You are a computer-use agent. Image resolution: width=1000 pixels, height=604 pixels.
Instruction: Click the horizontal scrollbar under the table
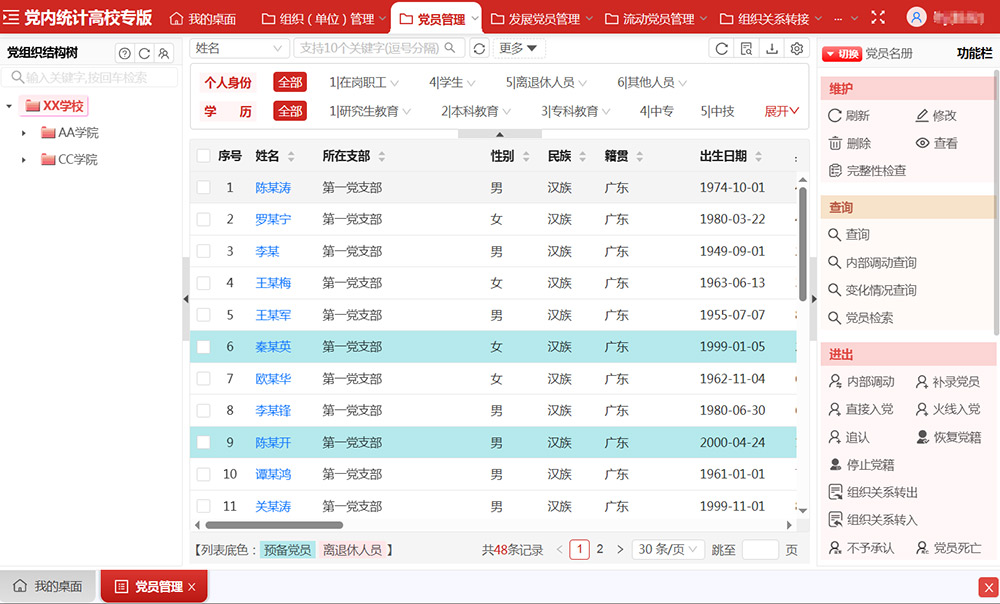point(274,526)
